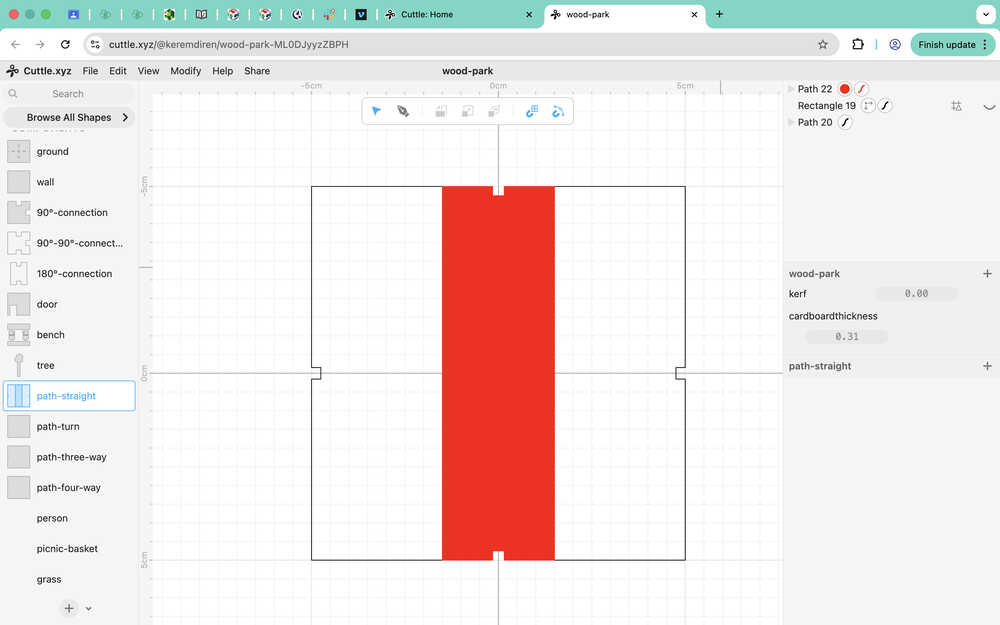The image size is (1000, 625).
Task: Open the Edit menu
Action: (x=117, y=71)
